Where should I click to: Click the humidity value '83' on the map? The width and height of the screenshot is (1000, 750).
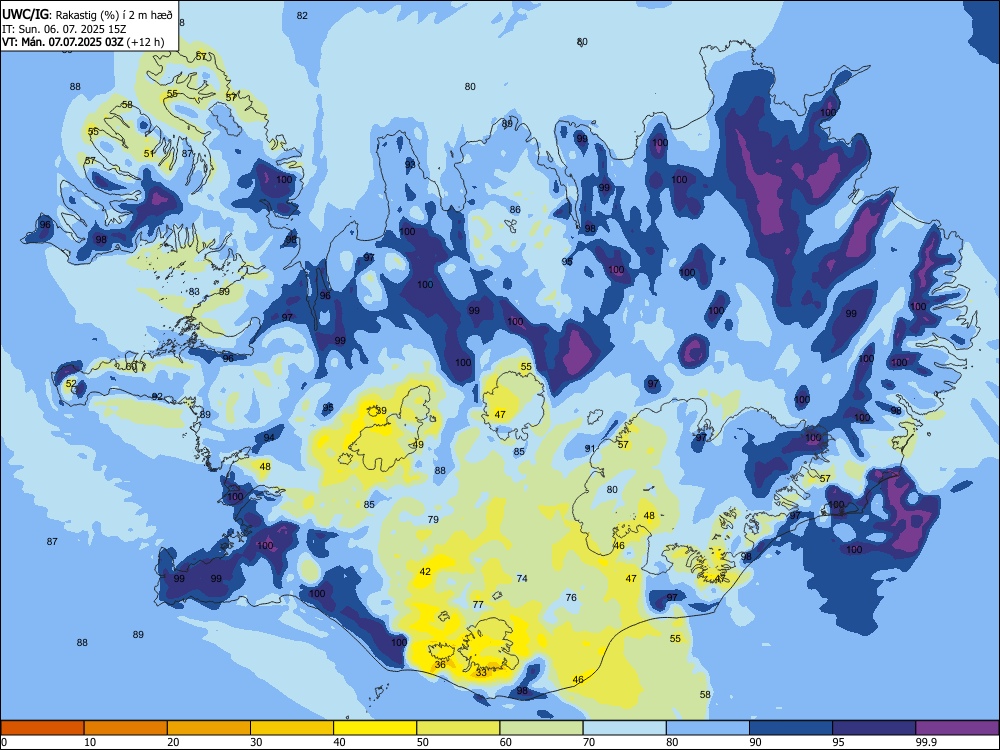[x=194, y=291]
